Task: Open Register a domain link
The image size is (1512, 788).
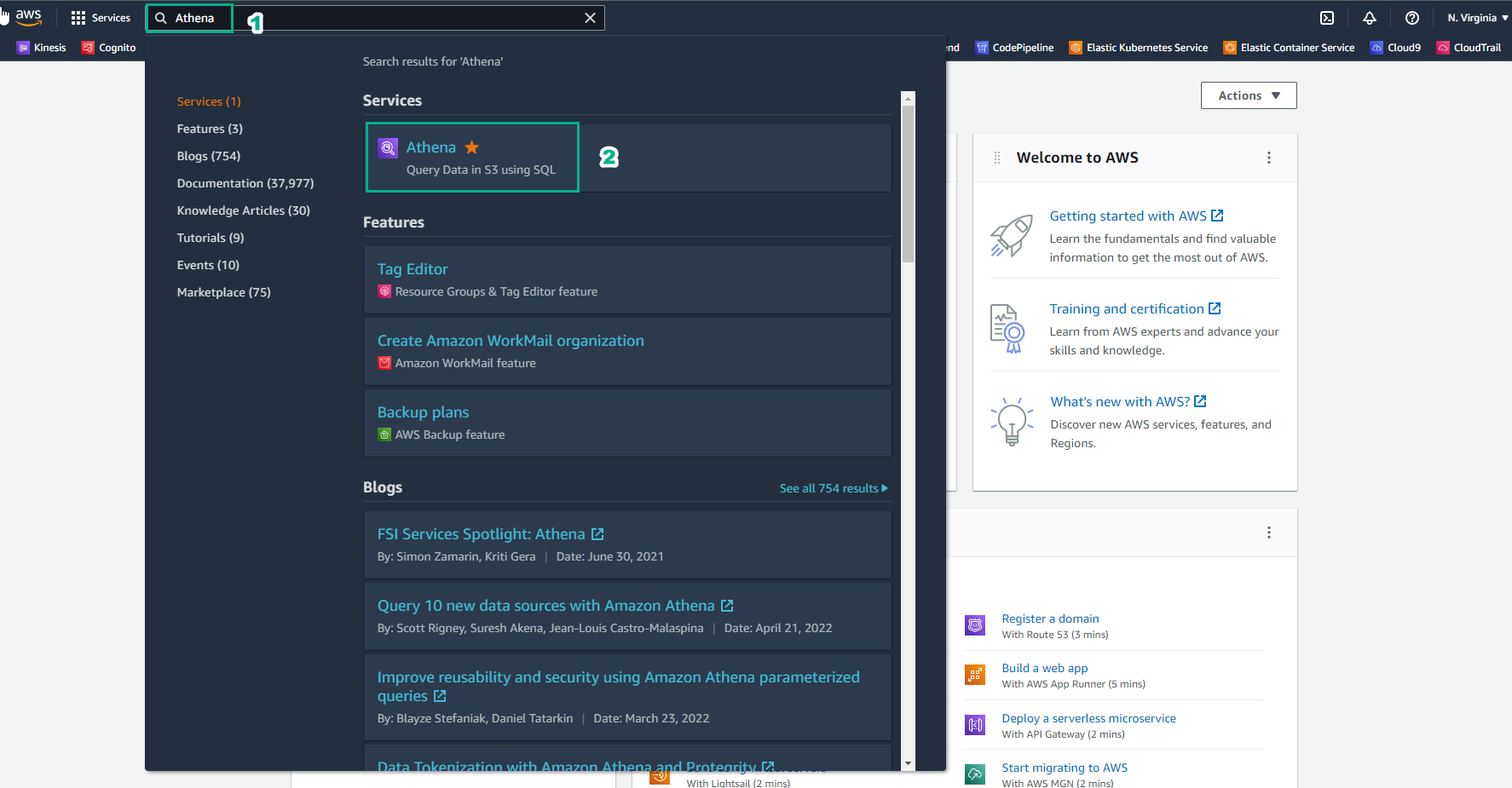Action: point(1050,619)
